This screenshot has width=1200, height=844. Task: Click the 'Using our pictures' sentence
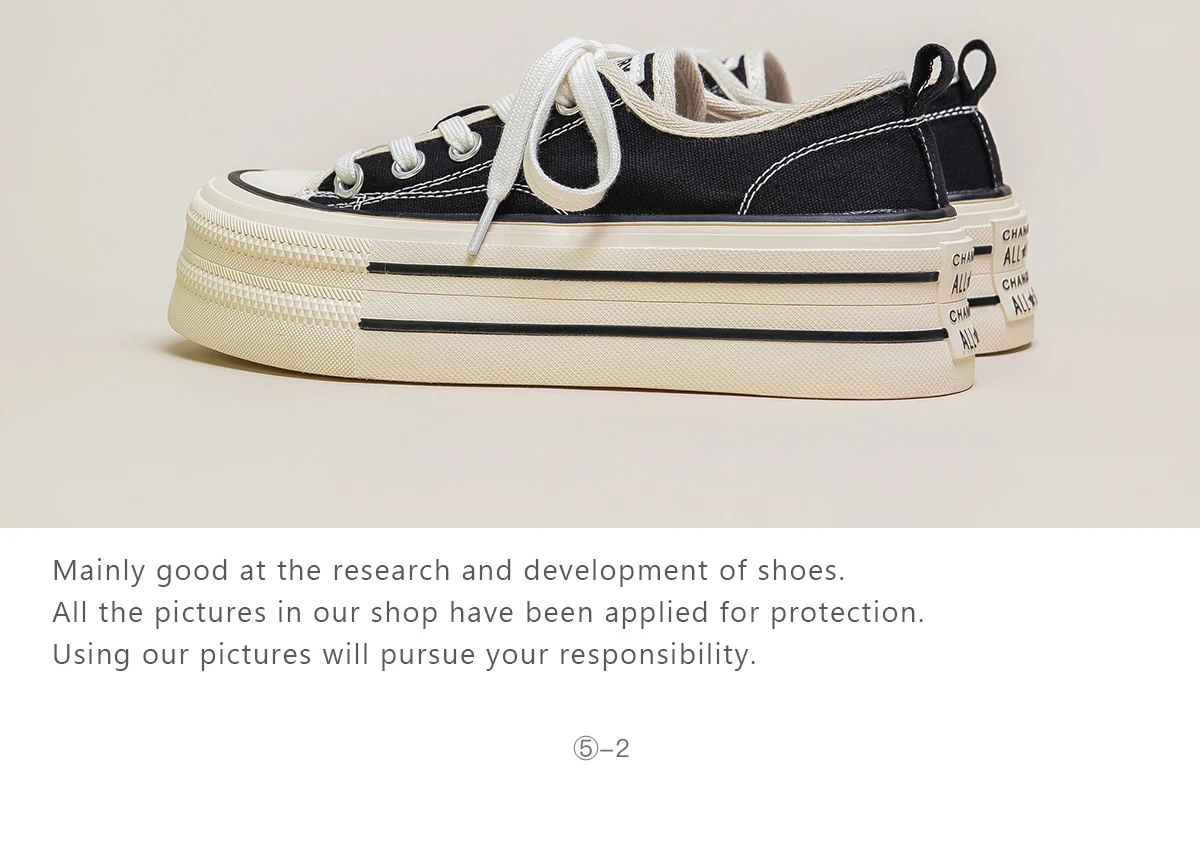pos(404,655)
